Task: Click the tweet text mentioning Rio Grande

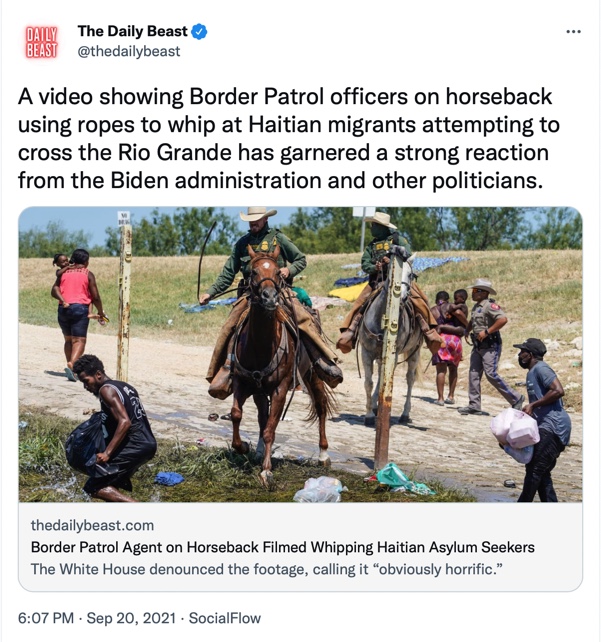Action: click(283, 152)
